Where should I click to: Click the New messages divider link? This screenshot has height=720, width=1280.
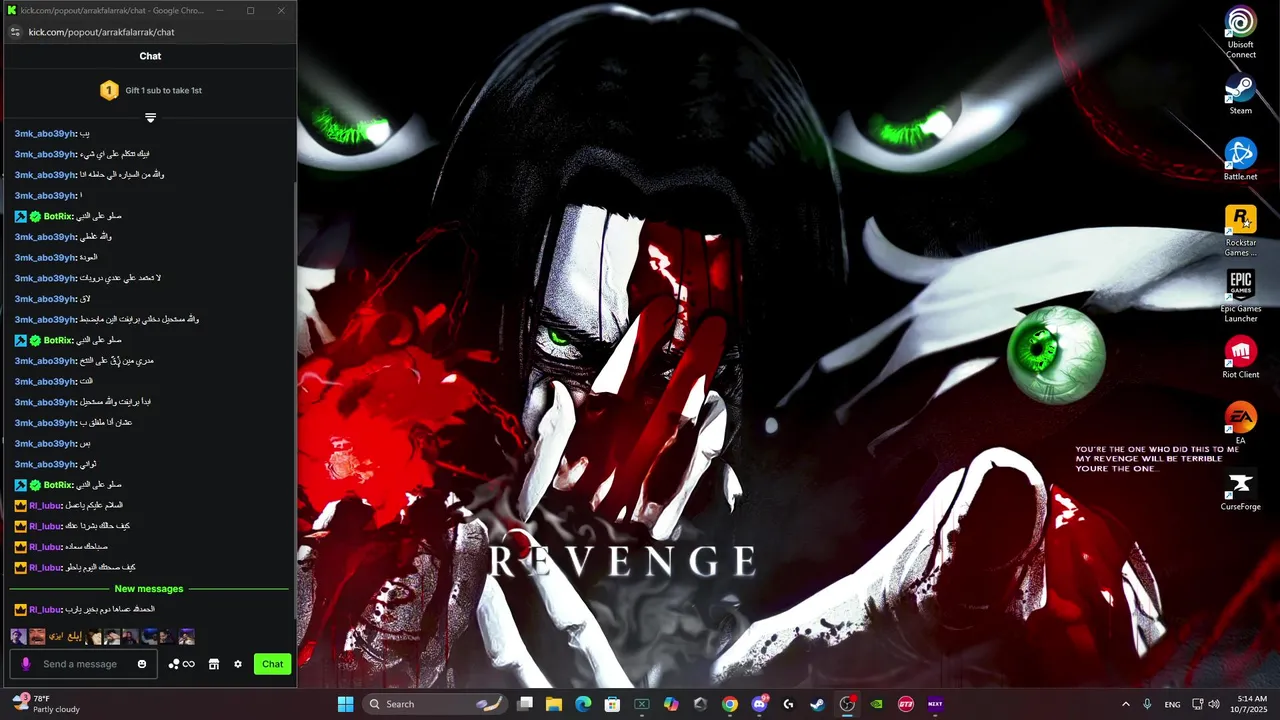[149, 589]
